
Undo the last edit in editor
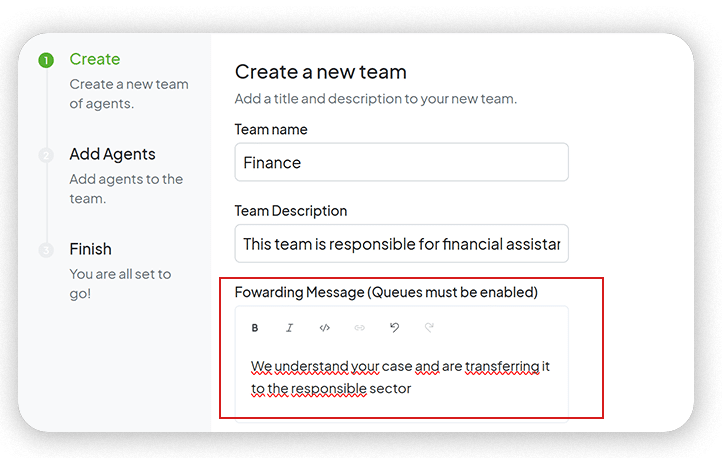(x=395, y=328)
